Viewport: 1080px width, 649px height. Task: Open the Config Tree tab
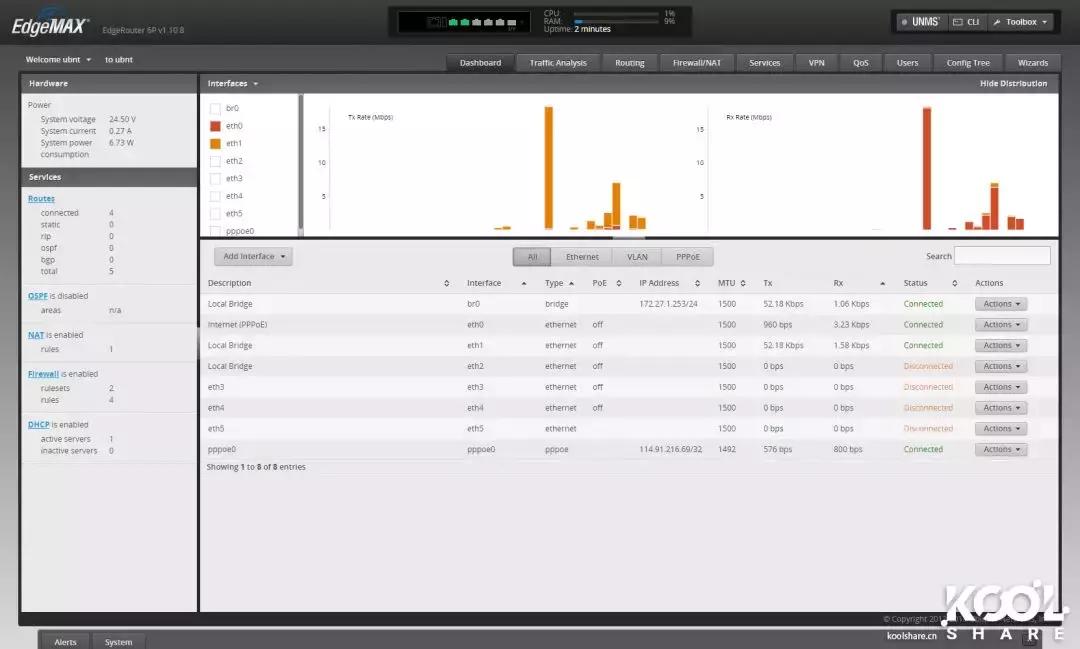click(968, 63)
